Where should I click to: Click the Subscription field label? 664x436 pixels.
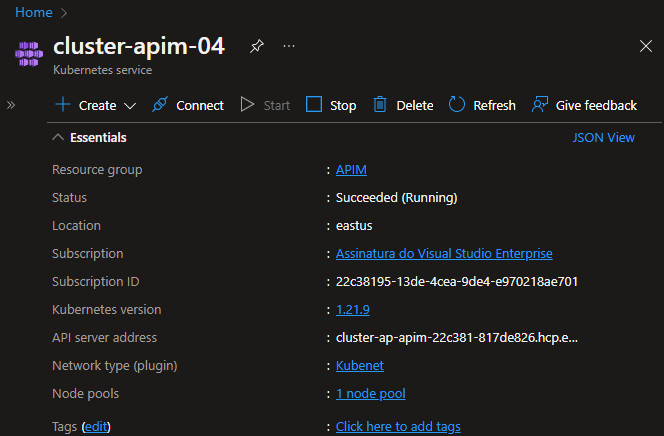(x=88, y=254)
